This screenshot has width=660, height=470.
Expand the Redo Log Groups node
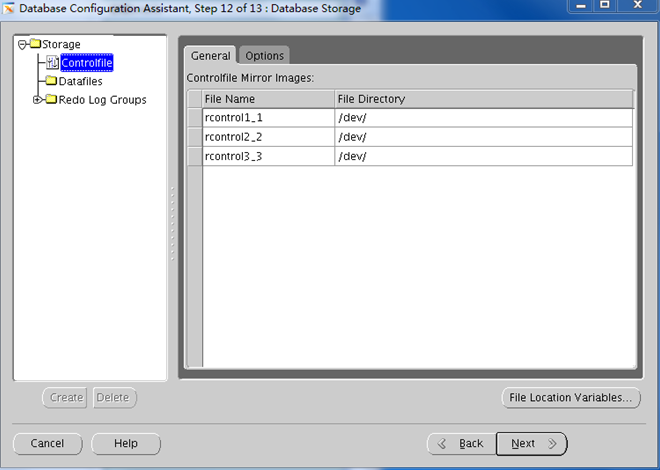click(x=37, y=100)
